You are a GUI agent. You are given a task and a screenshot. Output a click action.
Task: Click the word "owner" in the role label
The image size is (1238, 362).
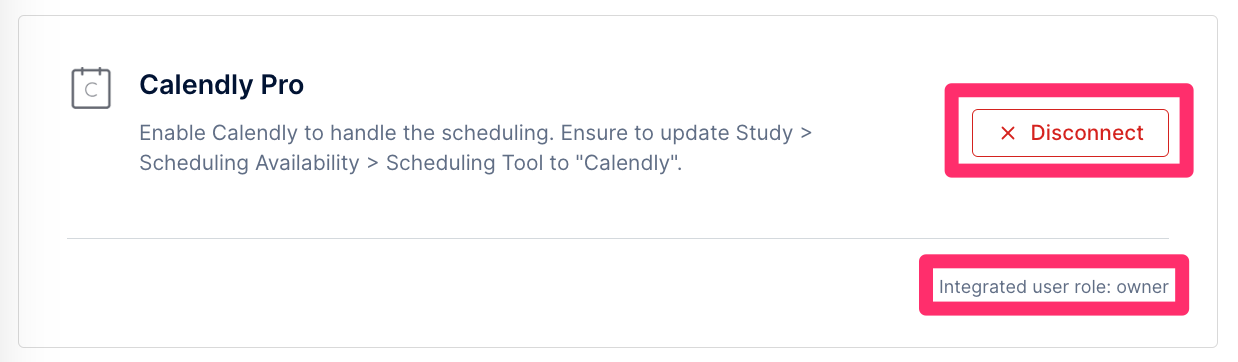[x=1142, y=287]
